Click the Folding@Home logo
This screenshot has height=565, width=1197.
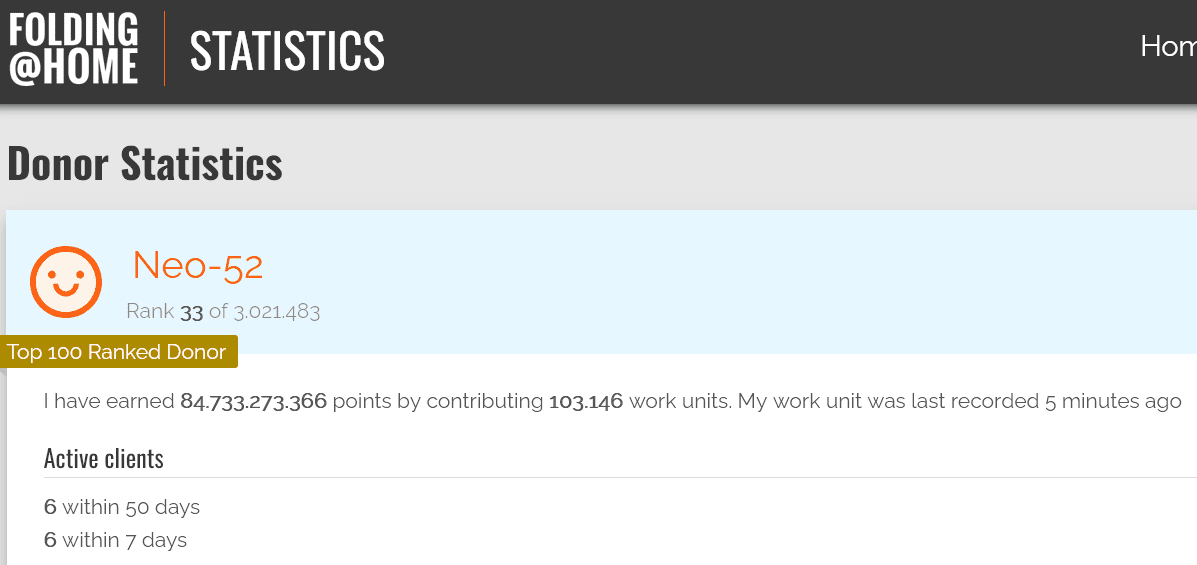74,48
